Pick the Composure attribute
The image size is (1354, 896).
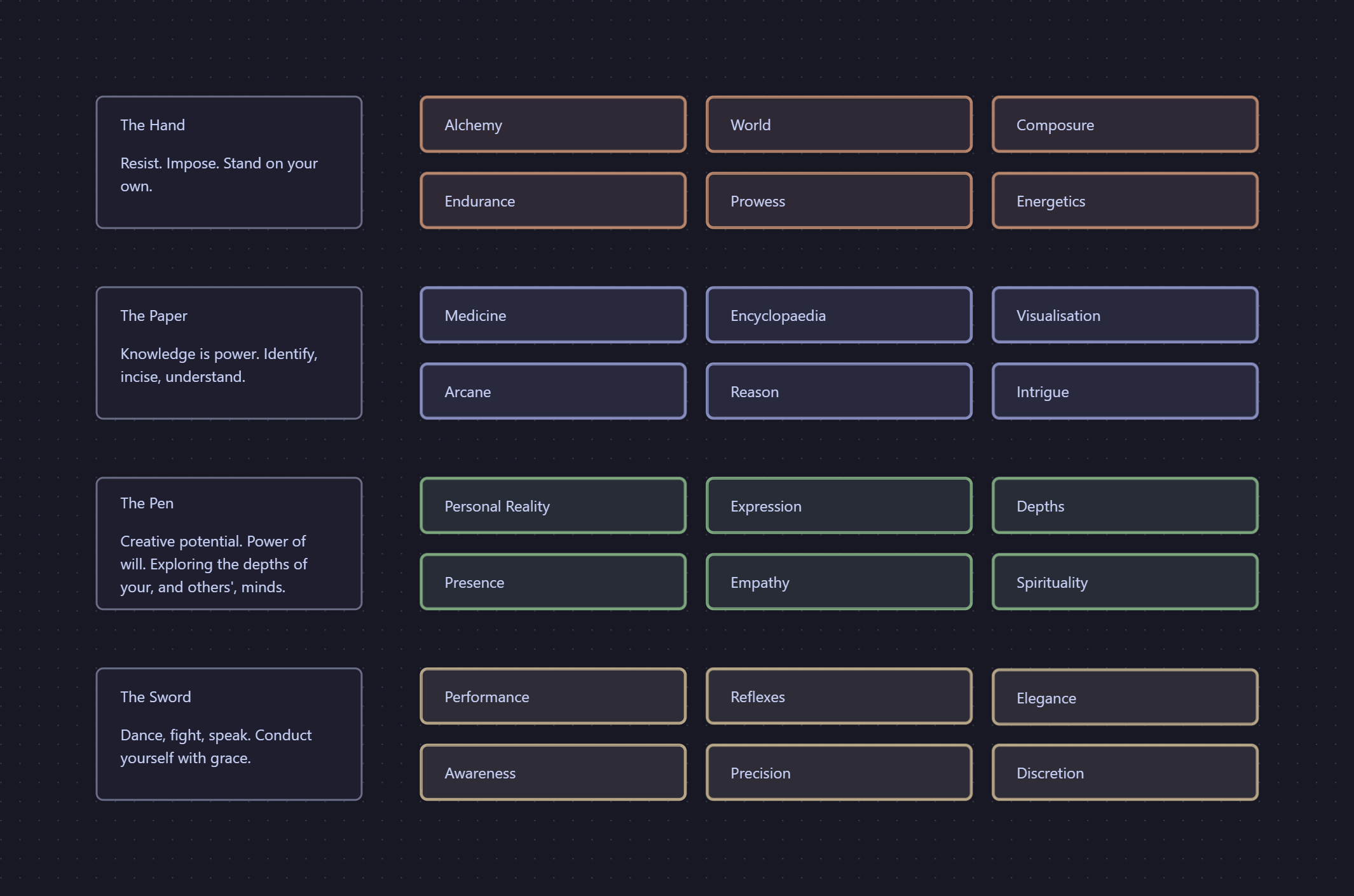click(1125, 125)
